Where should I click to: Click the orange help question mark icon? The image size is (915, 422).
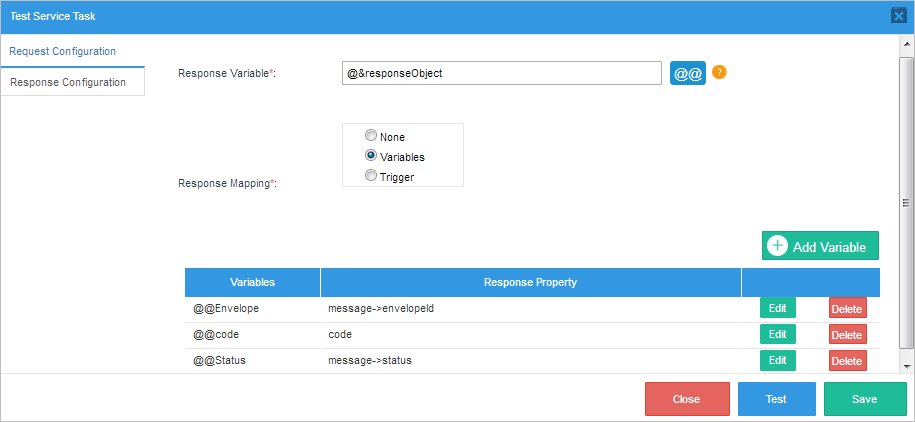click(x=718, y=73)
